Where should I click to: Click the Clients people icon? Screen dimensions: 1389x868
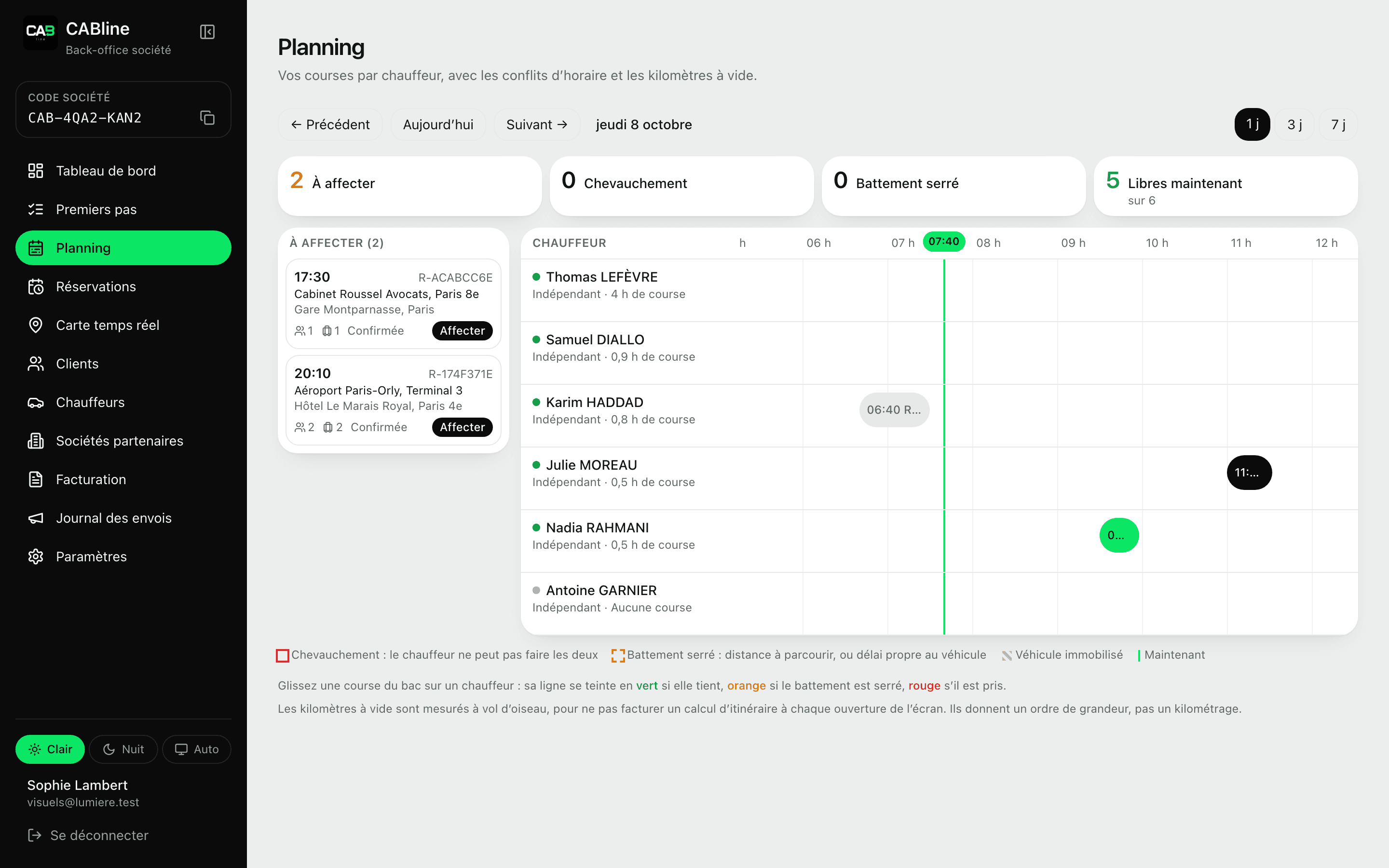click(x=36, y=364)
